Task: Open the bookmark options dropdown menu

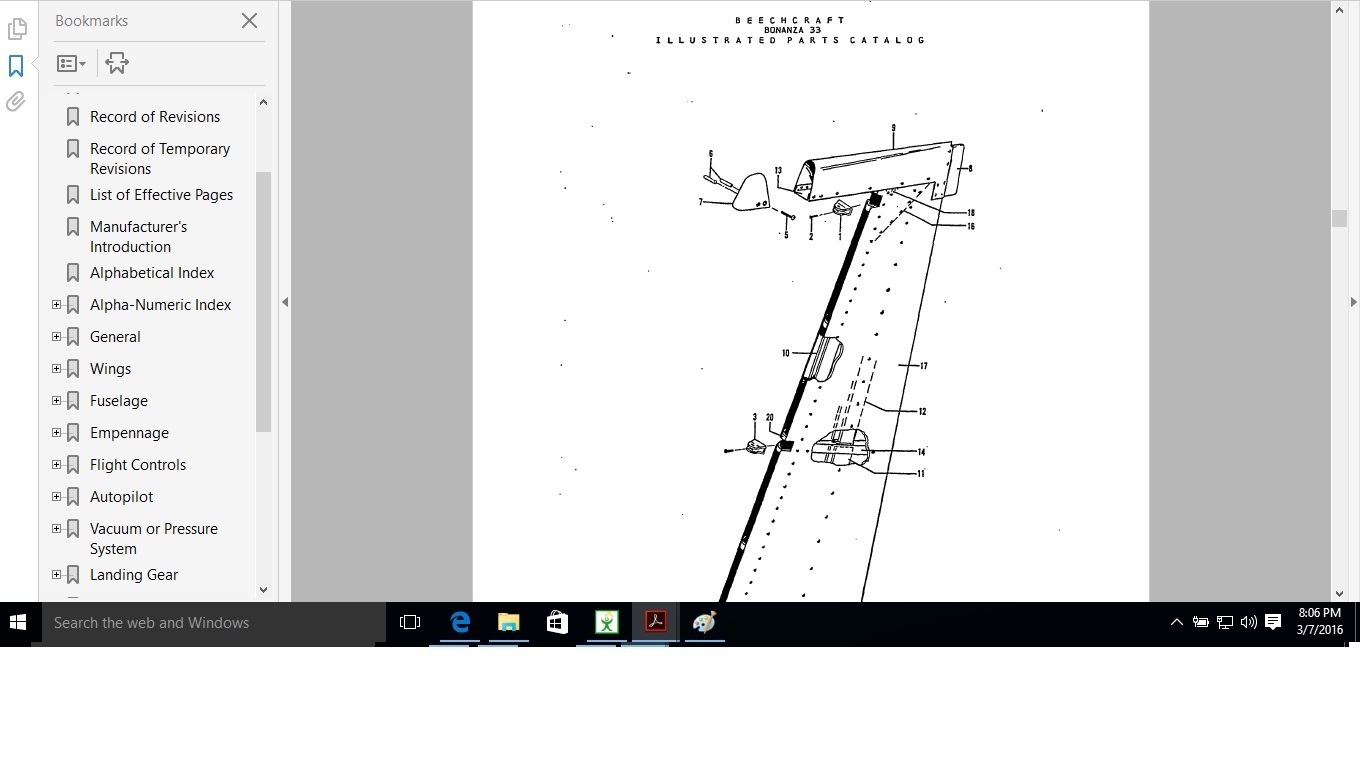Action: [x=71, y=64]
